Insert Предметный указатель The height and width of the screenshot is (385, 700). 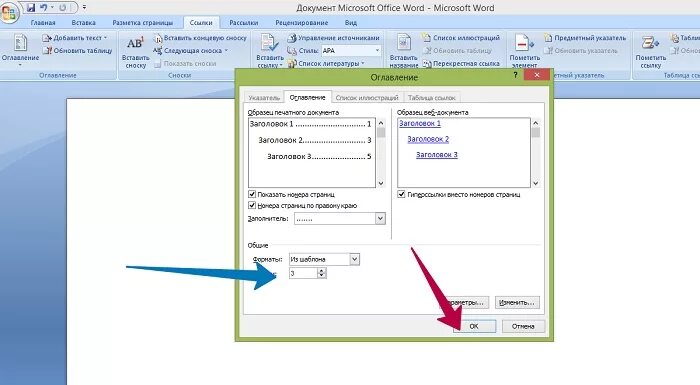click(x=585, y=38)
